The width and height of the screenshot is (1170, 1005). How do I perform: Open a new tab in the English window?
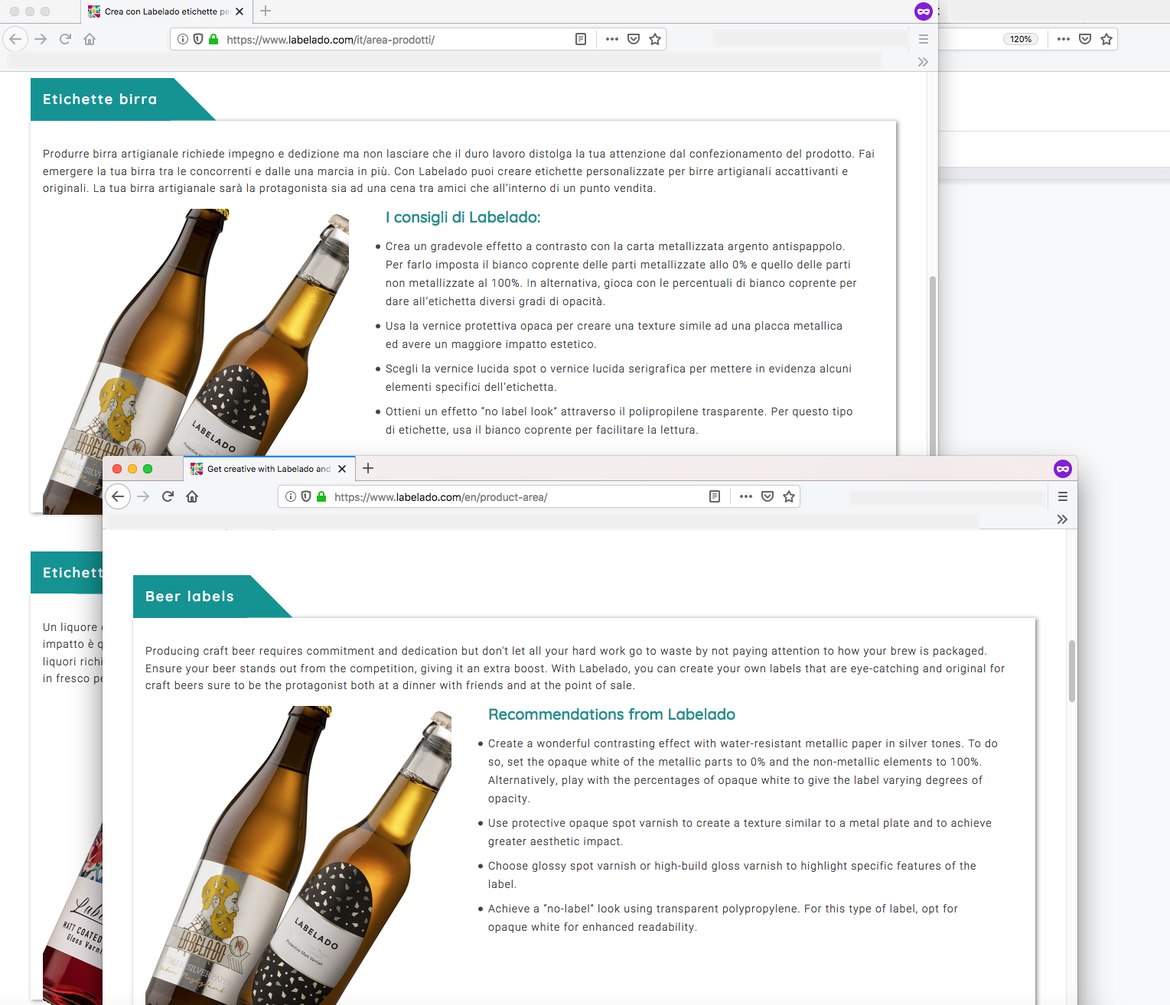click(x=368, y=469)
